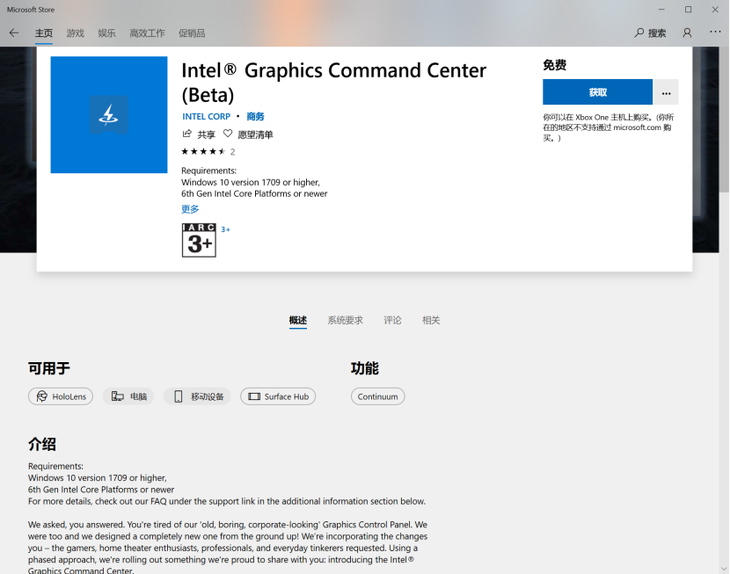Expand the description via 更多 link
730x574 pixels.
pyautogui.click(x=190, y=209)
